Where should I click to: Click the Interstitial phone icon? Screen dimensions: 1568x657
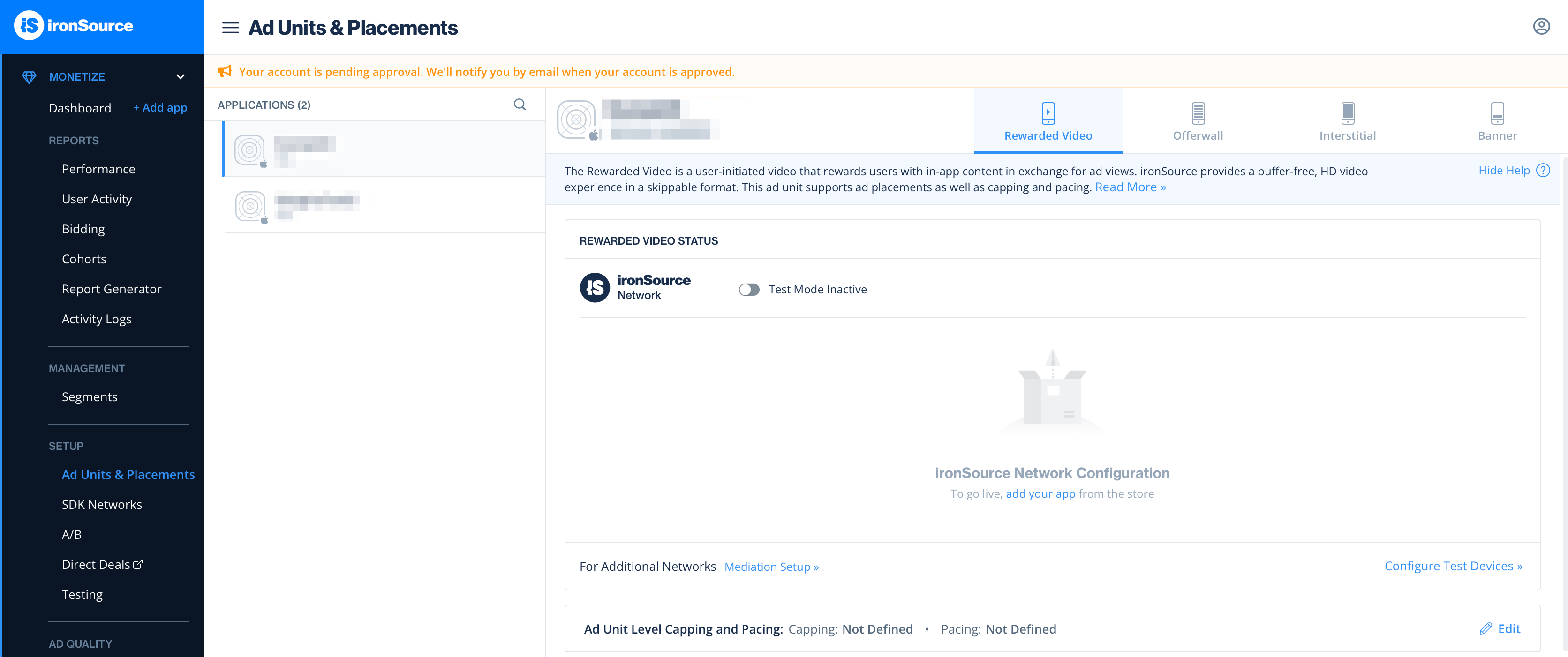1347,113
